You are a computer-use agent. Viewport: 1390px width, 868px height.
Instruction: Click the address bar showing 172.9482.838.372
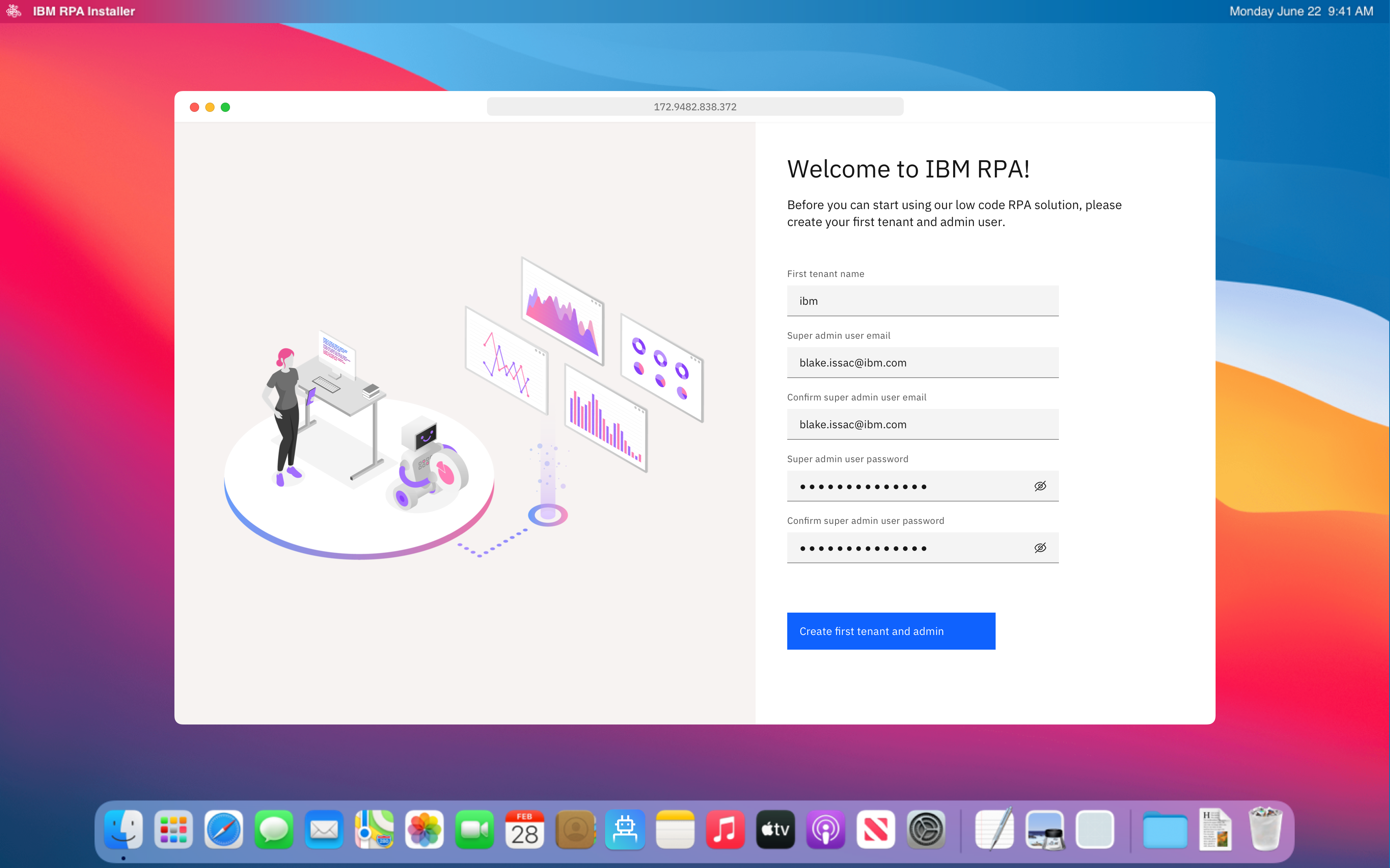(x=695, y=107)
